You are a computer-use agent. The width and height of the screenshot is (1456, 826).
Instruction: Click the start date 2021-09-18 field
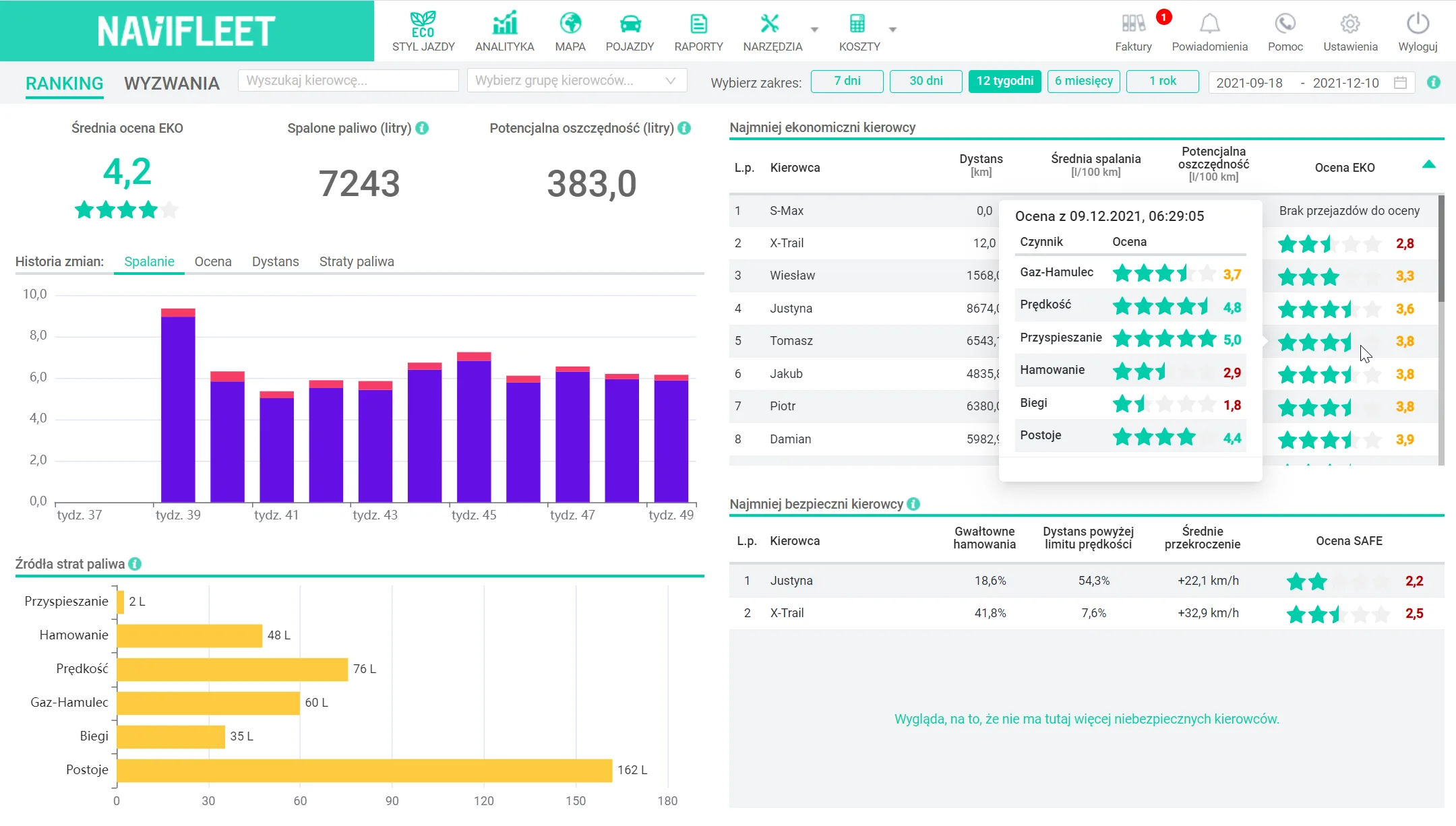coord(1249,83)
